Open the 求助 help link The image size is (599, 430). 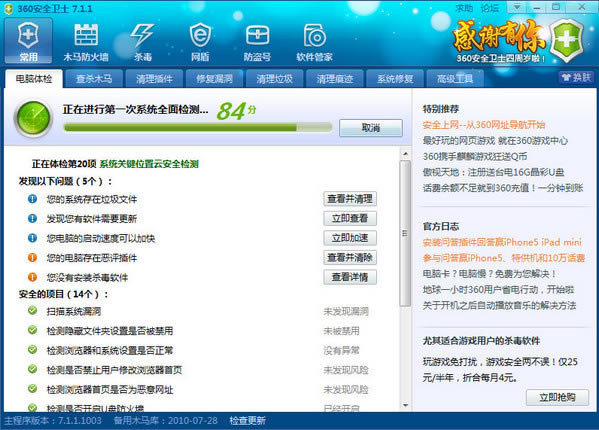pos(464,8)
